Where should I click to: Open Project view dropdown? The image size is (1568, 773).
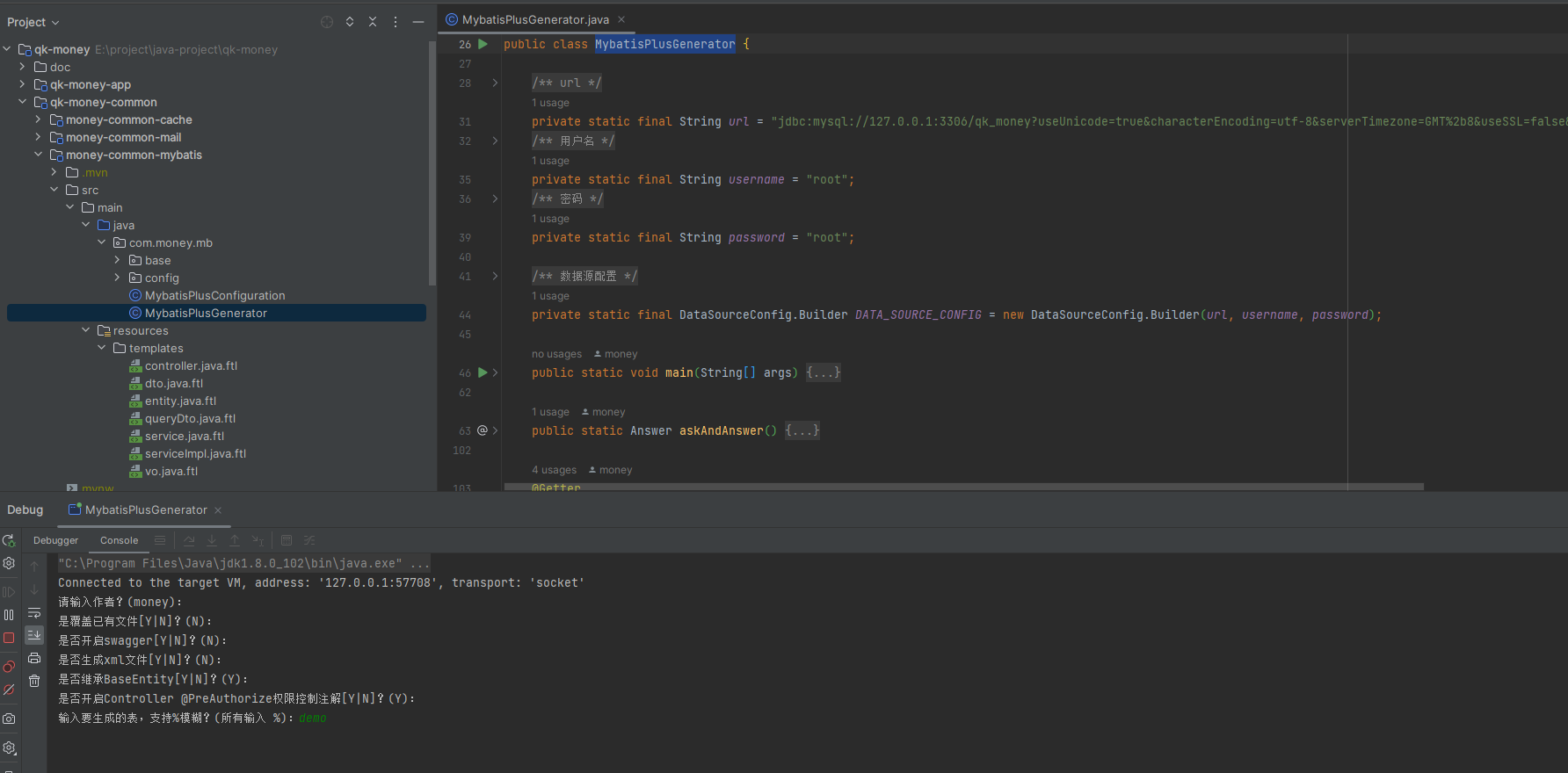(33, 22)
